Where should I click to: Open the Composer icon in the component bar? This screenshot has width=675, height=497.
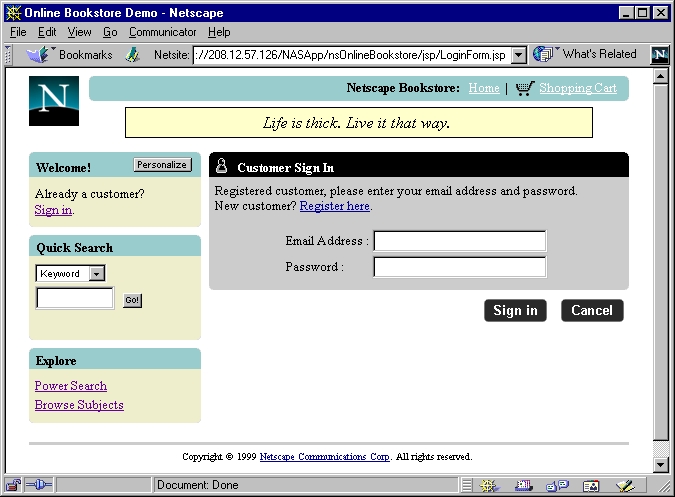[625, 486]
